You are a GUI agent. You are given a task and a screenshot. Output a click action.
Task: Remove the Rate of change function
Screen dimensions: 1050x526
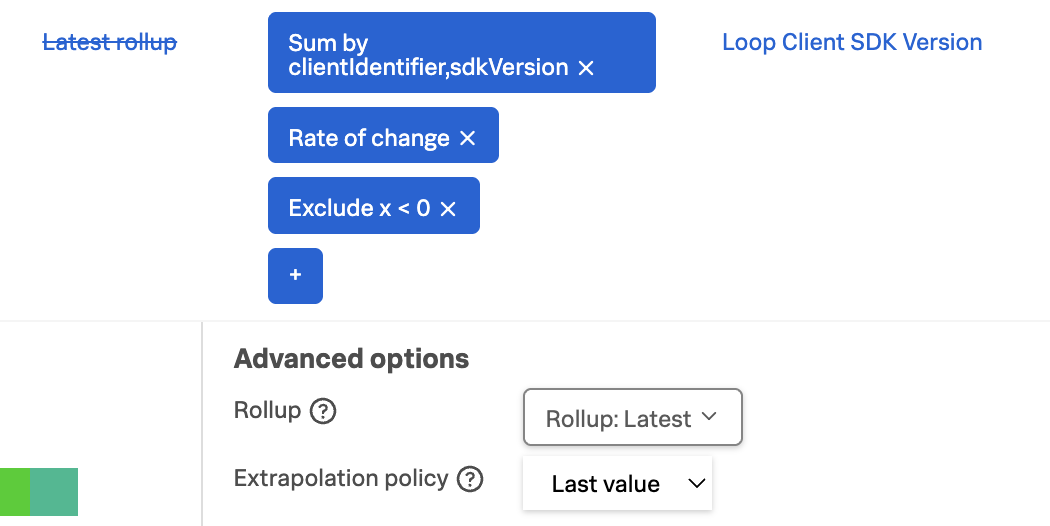click(x=467, y=139)
